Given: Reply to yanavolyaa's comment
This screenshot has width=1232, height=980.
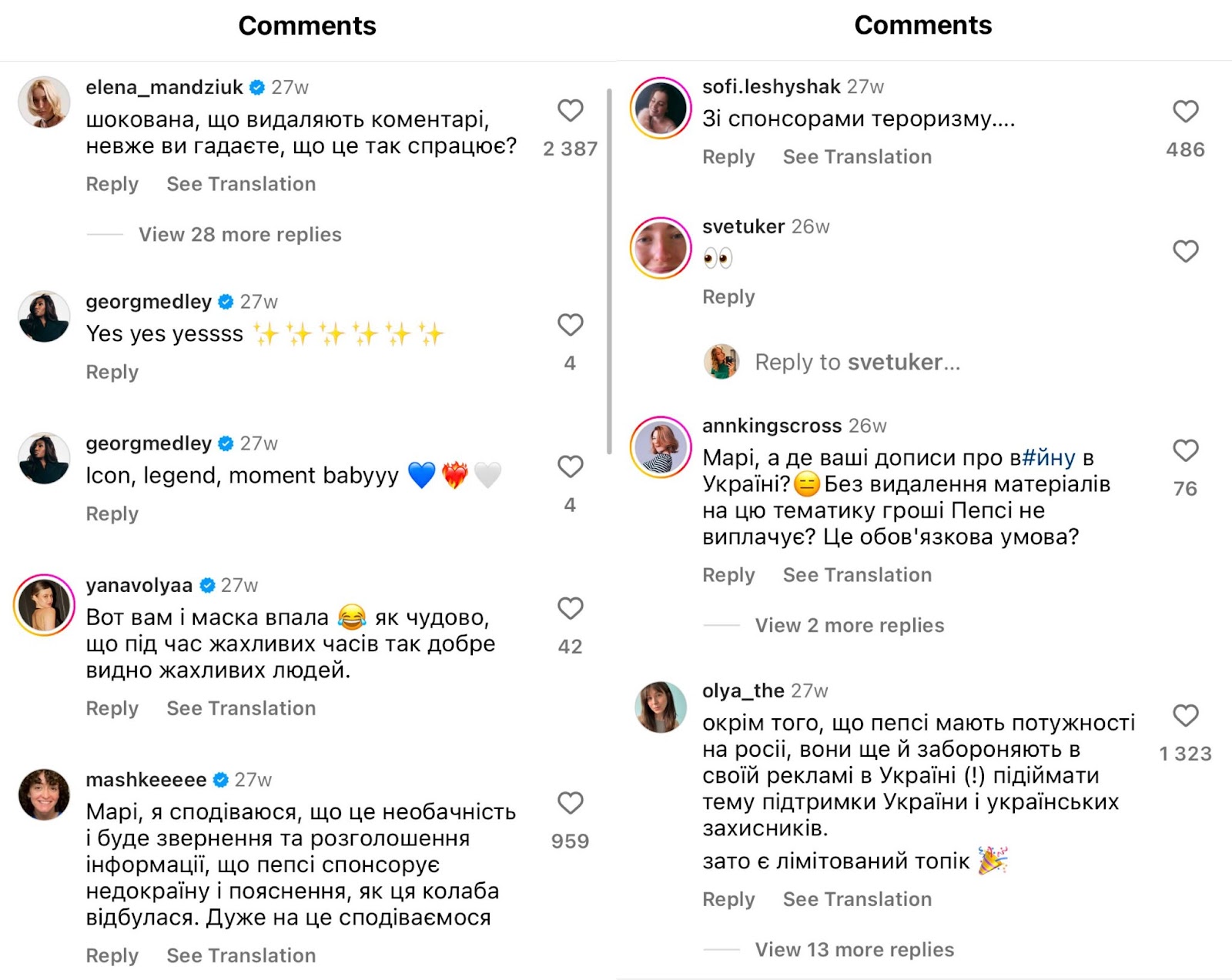Looking at the screenshot, I should coord(112,708).
